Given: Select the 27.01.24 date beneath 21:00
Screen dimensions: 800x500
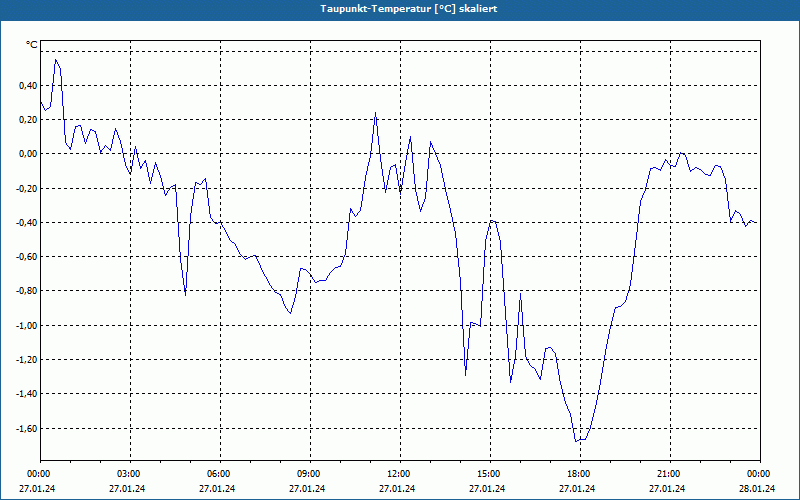Looking at the screenshot, I should click(x=667, y=489).
